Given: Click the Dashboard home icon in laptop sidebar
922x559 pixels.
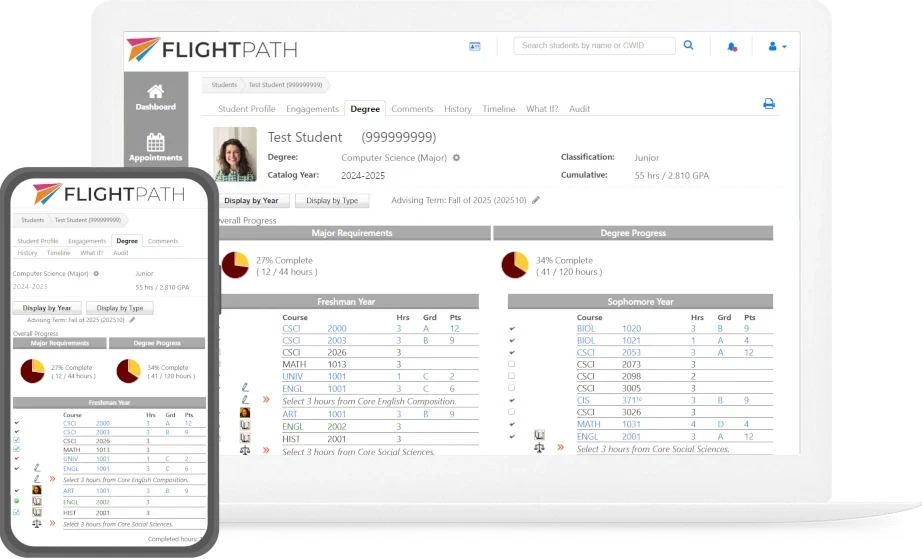Looking at the screenshot, I should point(155,91).
